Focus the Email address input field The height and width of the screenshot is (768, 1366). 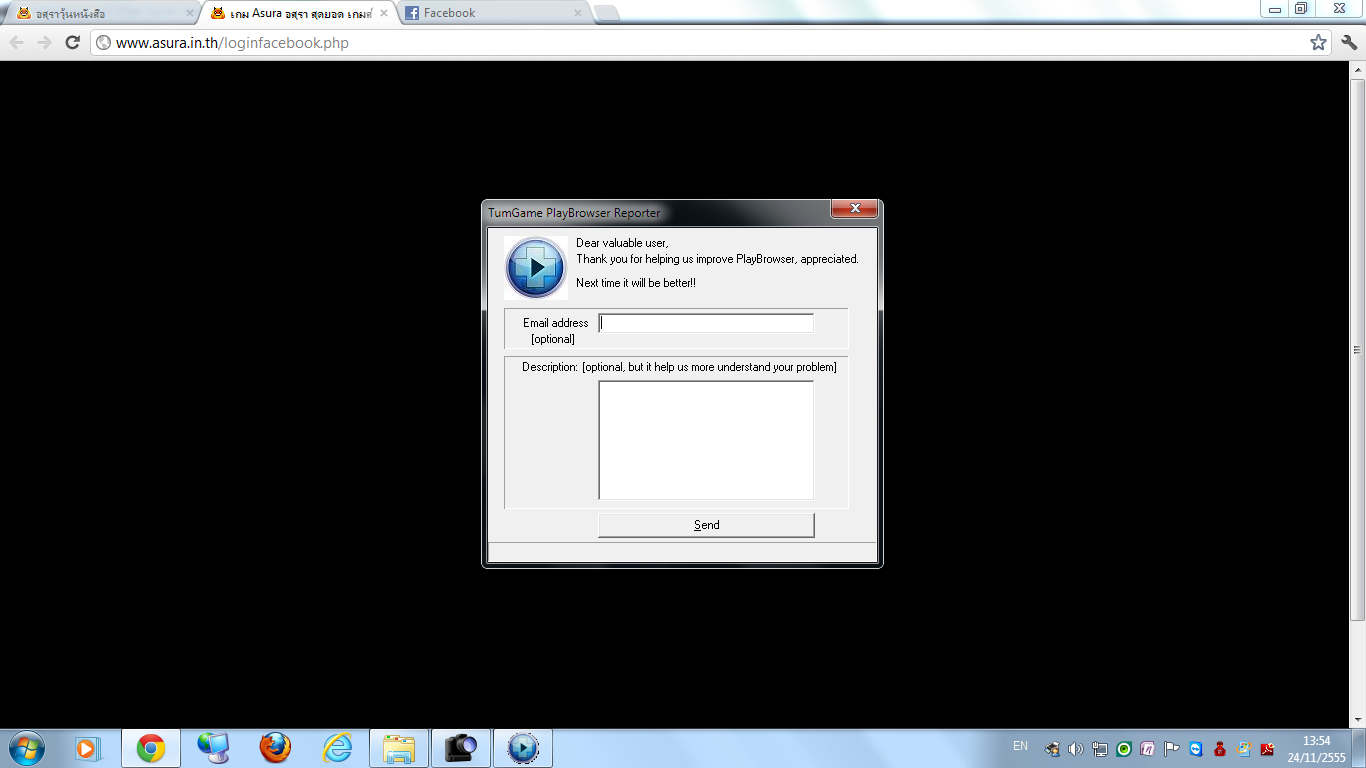(x=706, y=323)
